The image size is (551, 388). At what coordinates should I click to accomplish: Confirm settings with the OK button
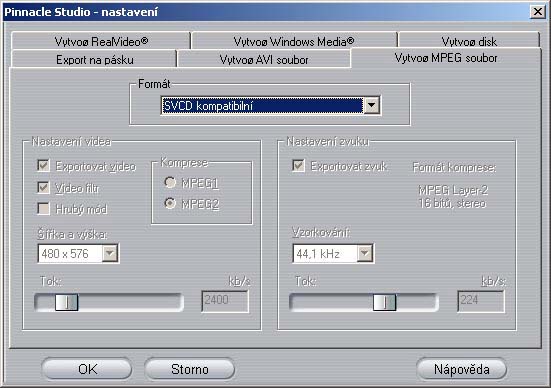[x=87, y=369]
